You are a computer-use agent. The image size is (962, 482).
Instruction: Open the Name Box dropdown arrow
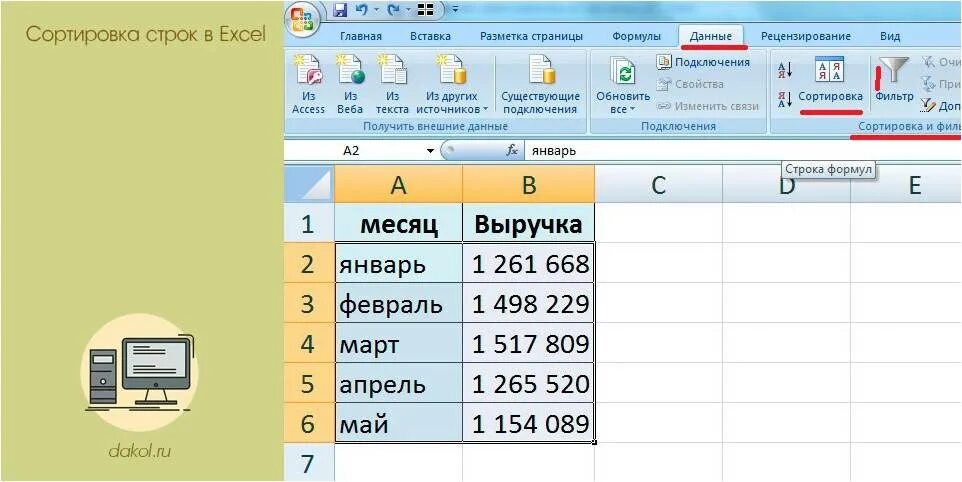coord(430,150)
